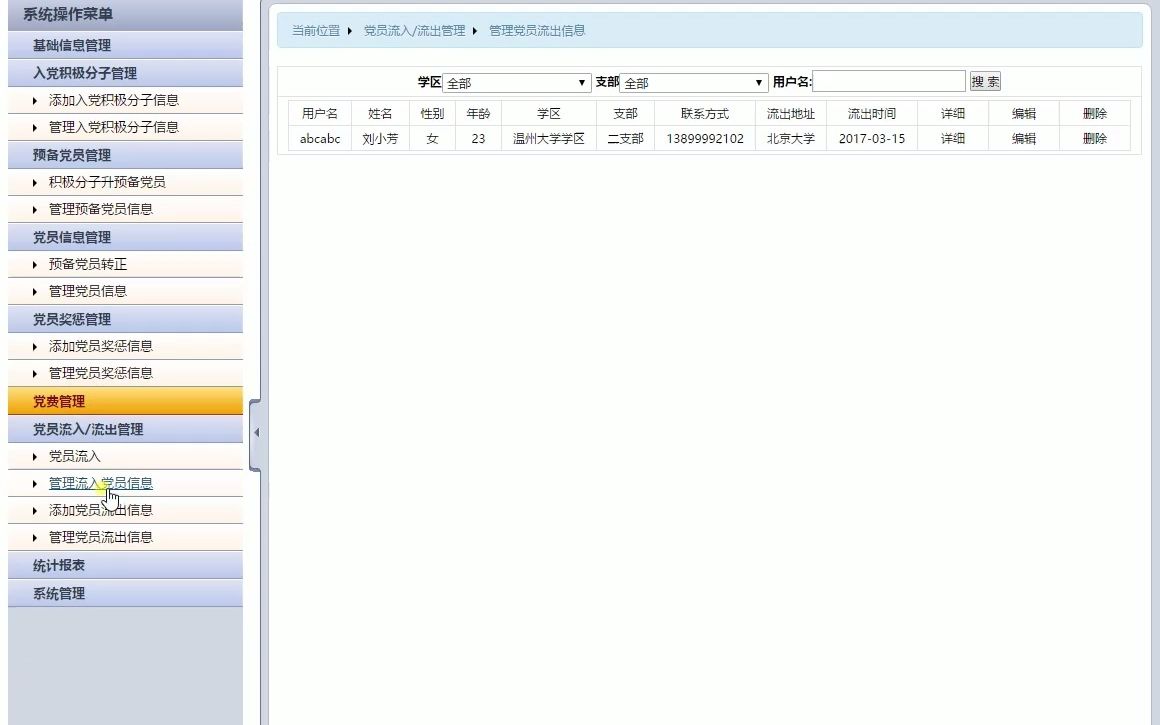Click 详细 for user abcabc
1160x725 pixels.
point(951,139)
